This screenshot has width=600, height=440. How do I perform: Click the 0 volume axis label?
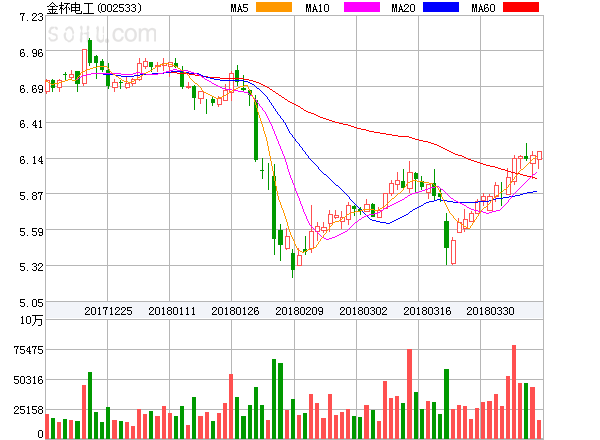(x=41, y=434)
